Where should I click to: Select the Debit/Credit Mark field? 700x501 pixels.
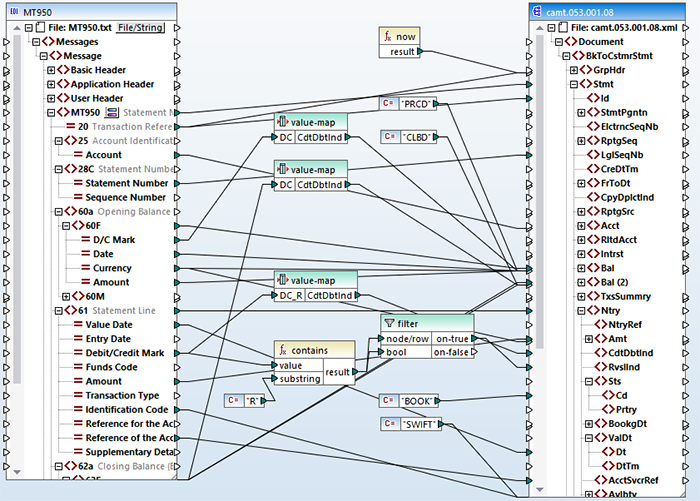click(124, 353)
